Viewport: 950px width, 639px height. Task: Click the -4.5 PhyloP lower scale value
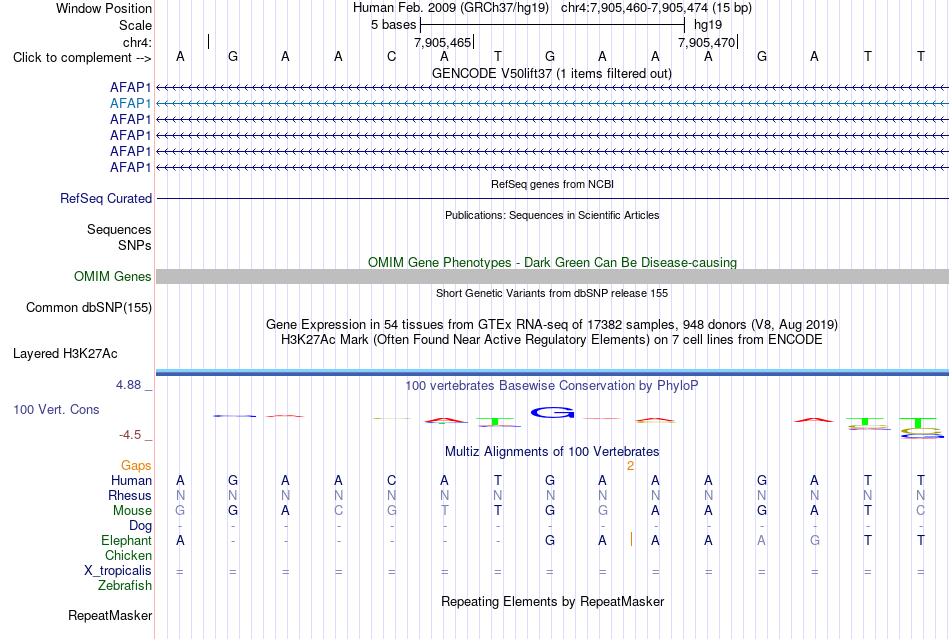click(130, 435)
